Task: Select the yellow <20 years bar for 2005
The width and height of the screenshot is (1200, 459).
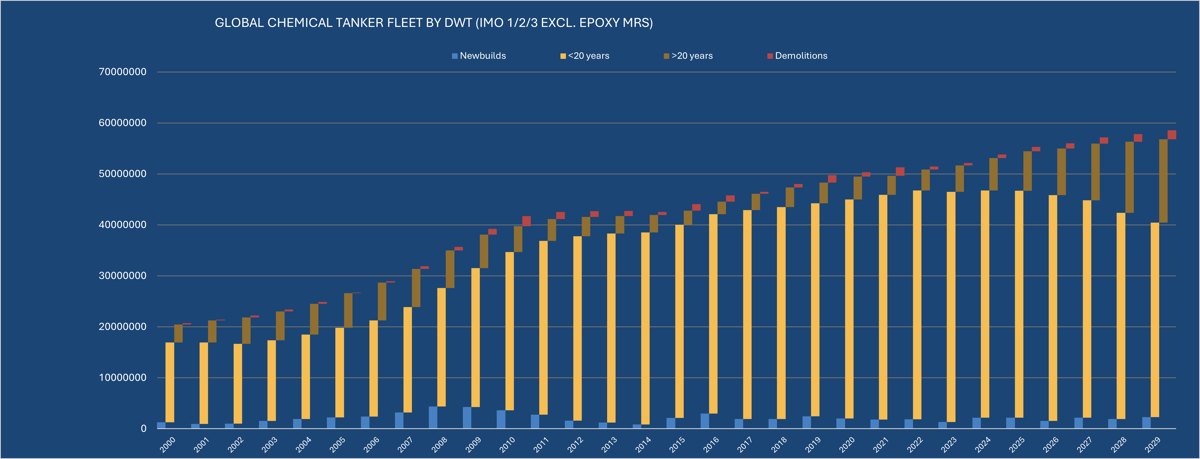Action: tap(340, 373)
